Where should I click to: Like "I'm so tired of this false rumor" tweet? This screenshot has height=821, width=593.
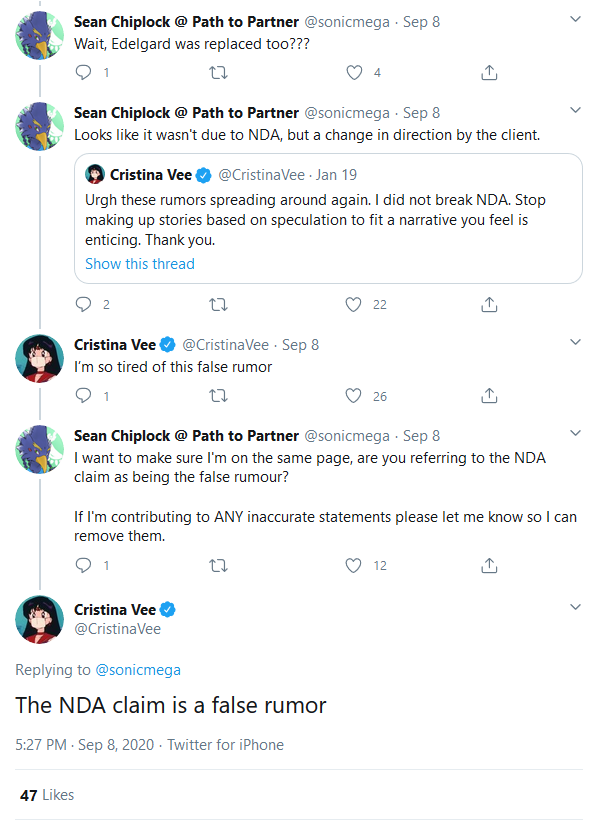coord(353,396)
